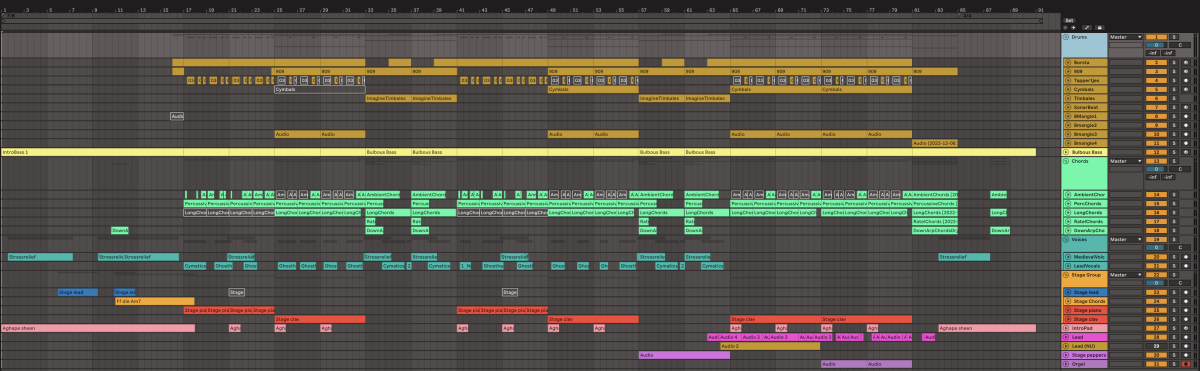The height and width of the screenshot is (371, 1200).
Task: Arm the Tapper'tjes track for recording
Action: [x=1186, y=81]
